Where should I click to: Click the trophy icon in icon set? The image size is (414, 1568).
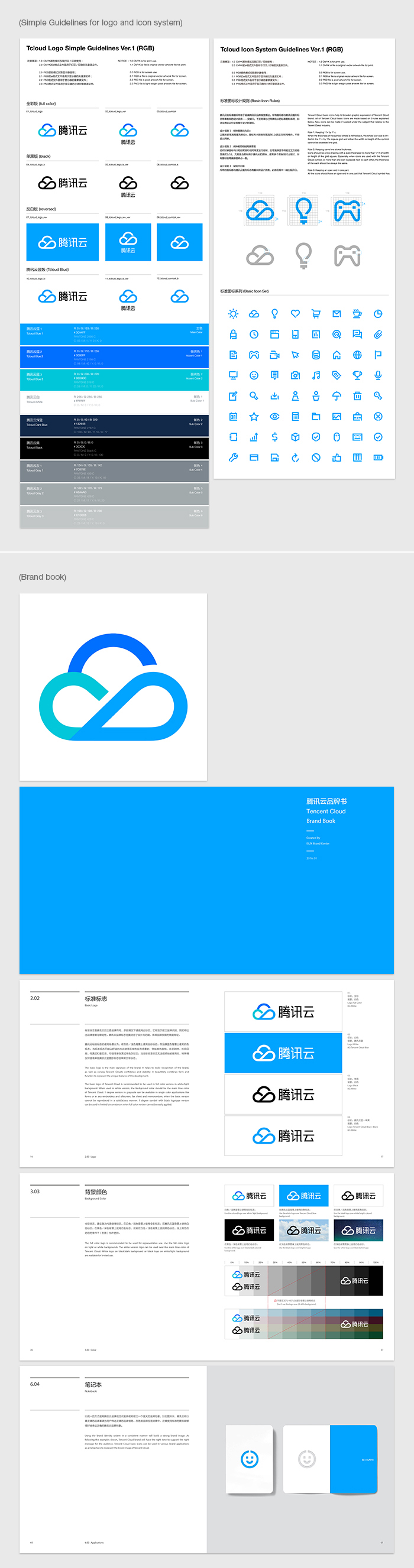[x=357, y=375]
